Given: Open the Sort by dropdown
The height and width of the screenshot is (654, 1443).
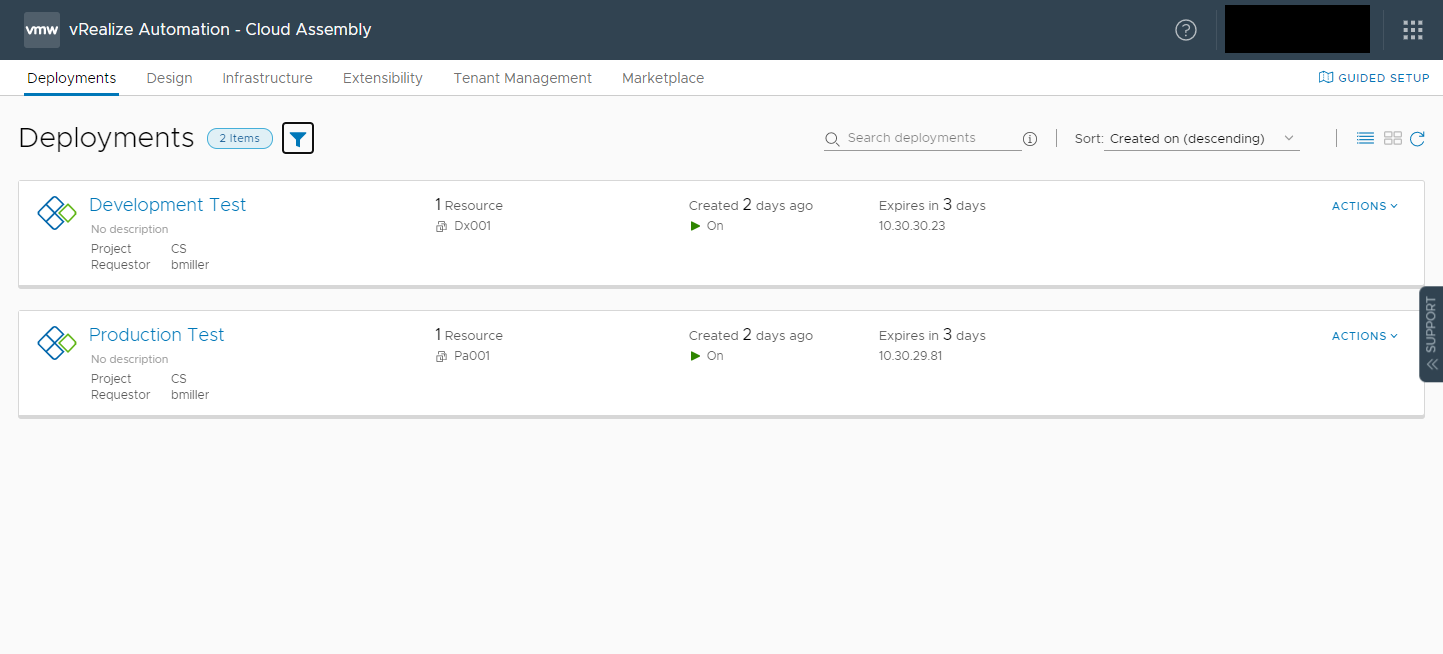Looking at the screenshot, I should 1202,139.
